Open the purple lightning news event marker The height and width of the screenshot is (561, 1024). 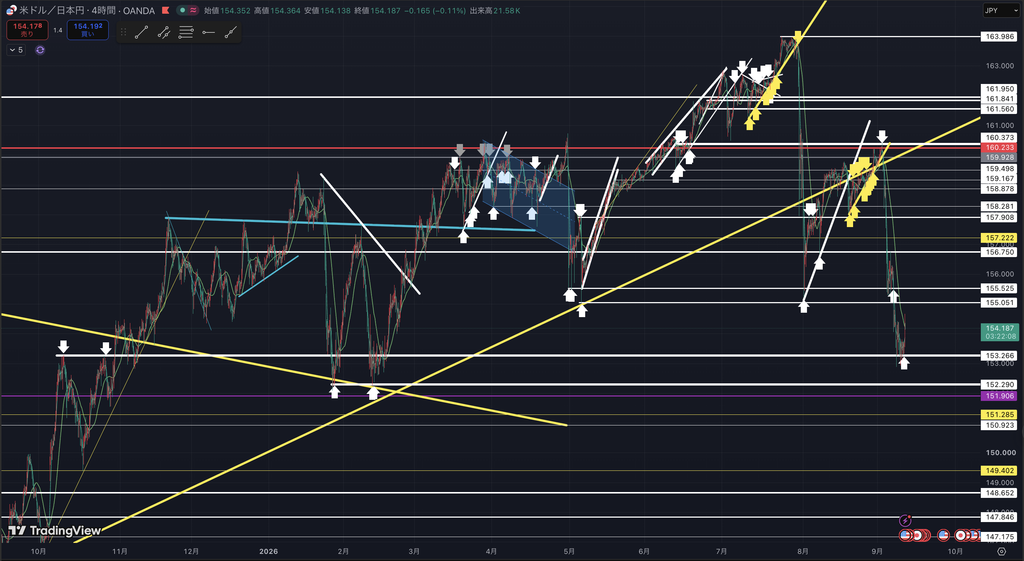(905, 521)
